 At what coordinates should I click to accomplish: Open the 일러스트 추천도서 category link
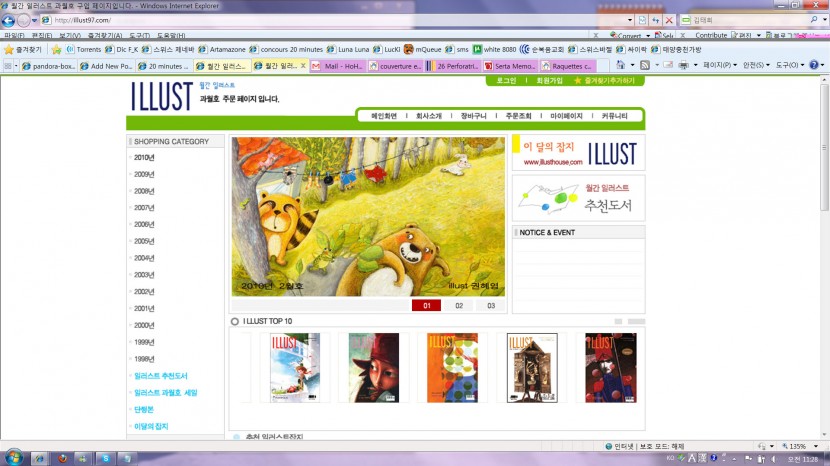click(160, 376)
